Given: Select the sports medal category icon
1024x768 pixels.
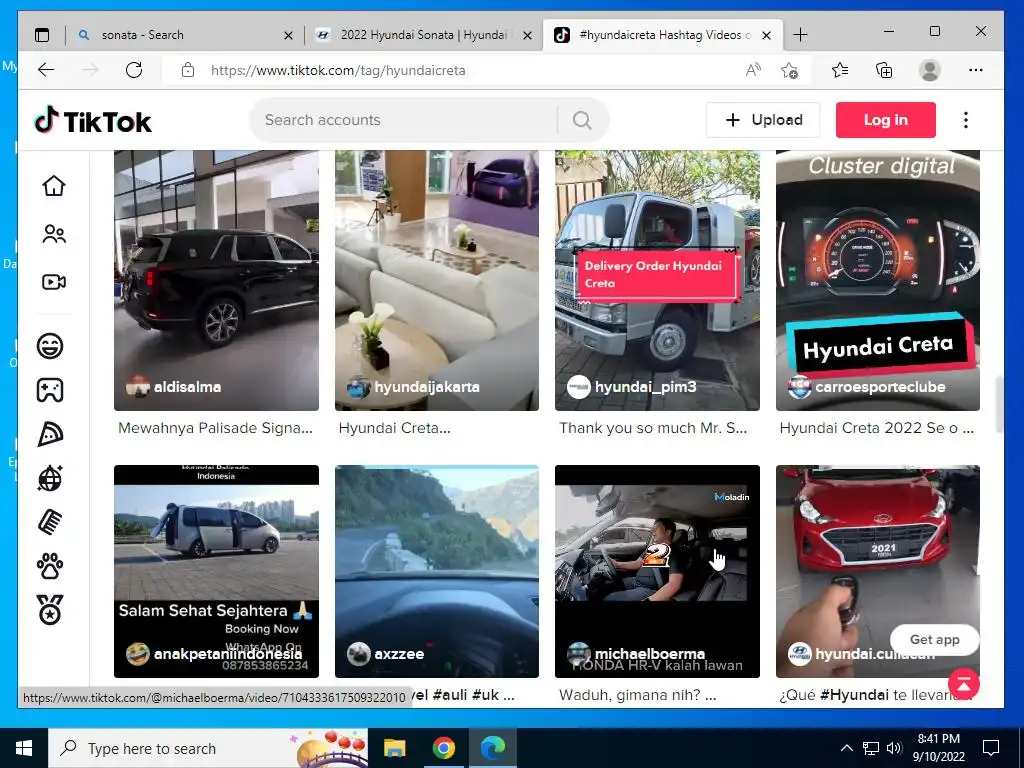Looking at the screenshot, I should tap(50, 610).
